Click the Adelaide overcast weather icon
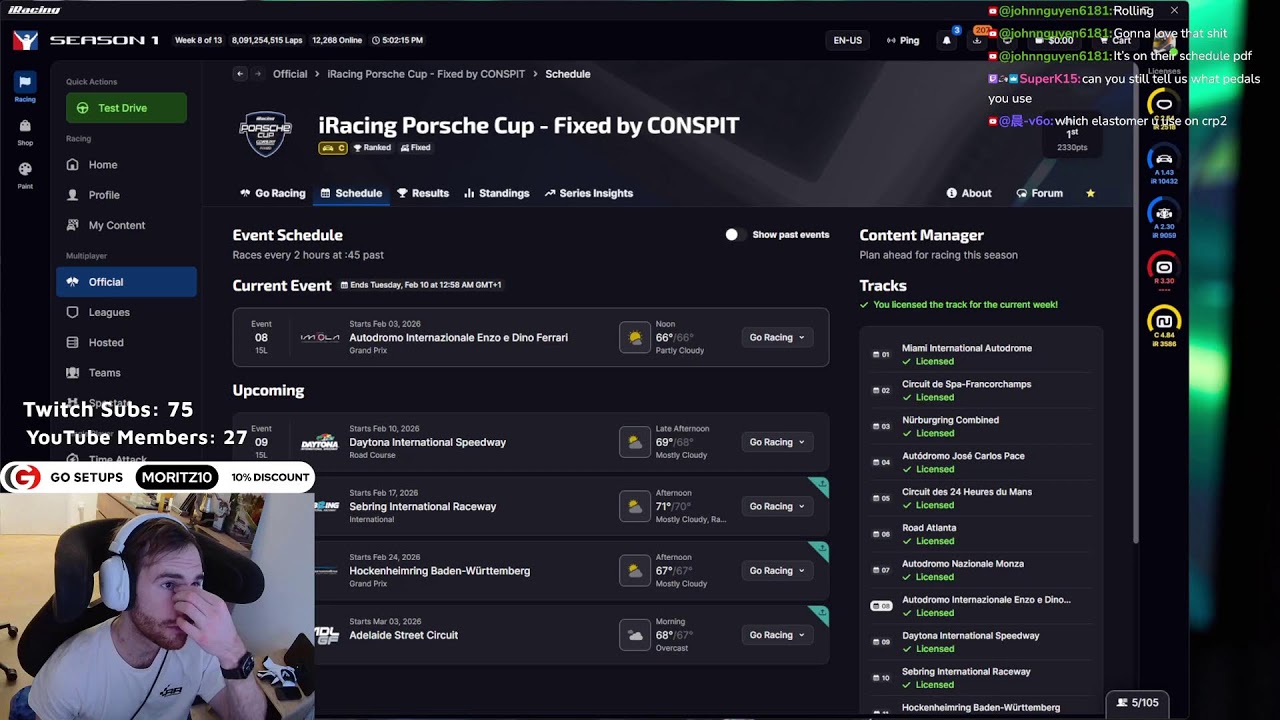Screen dimensions: 1280x720 click(635, 635)
